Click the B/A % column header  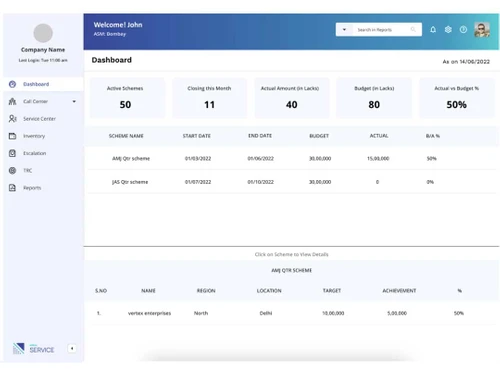(433, 136)
